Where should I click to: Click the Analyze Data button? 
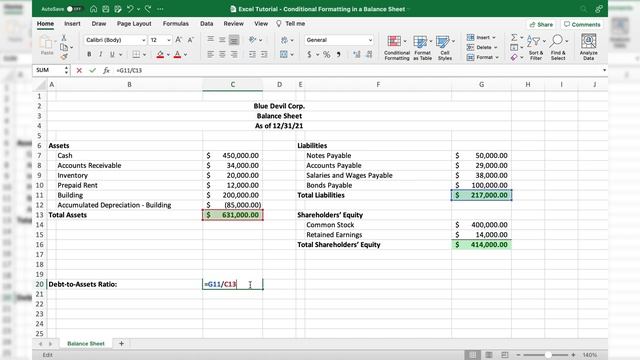[x=588, y=48]
